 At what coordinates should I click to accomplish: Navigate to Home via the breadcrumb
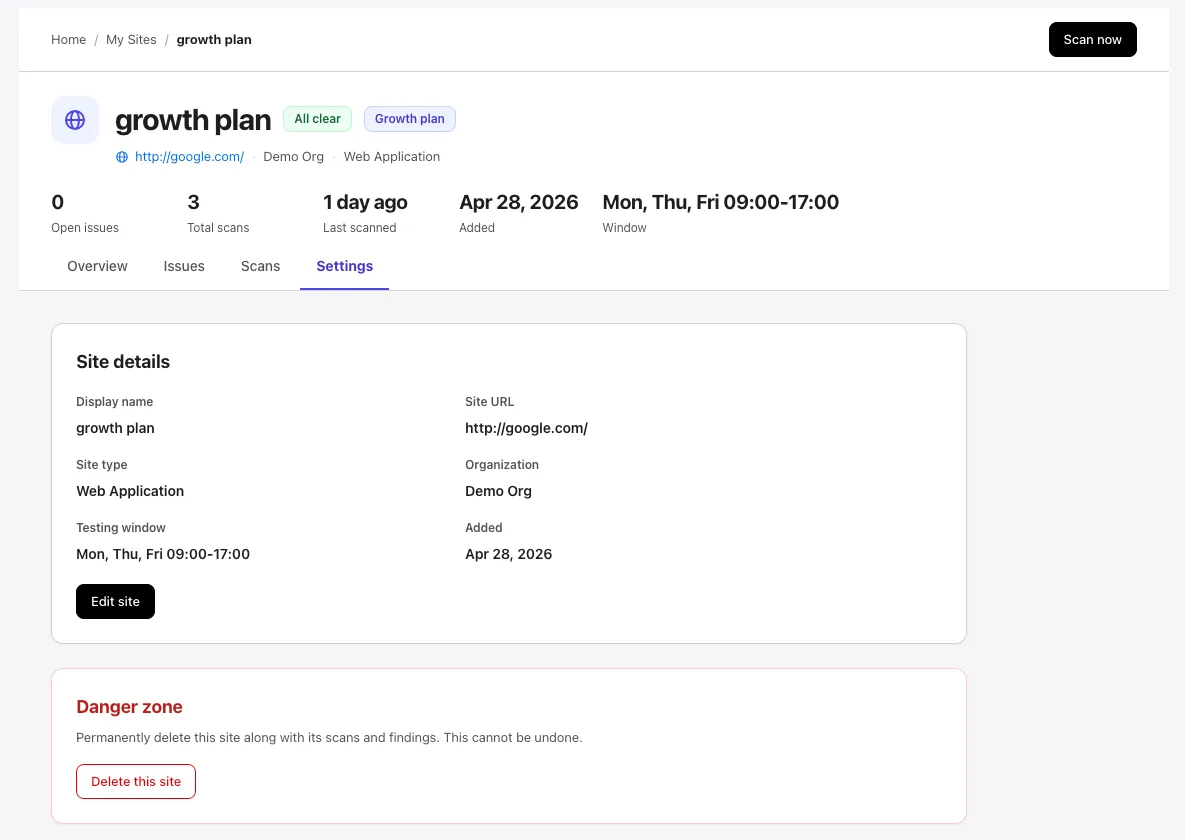coord(68,39)
